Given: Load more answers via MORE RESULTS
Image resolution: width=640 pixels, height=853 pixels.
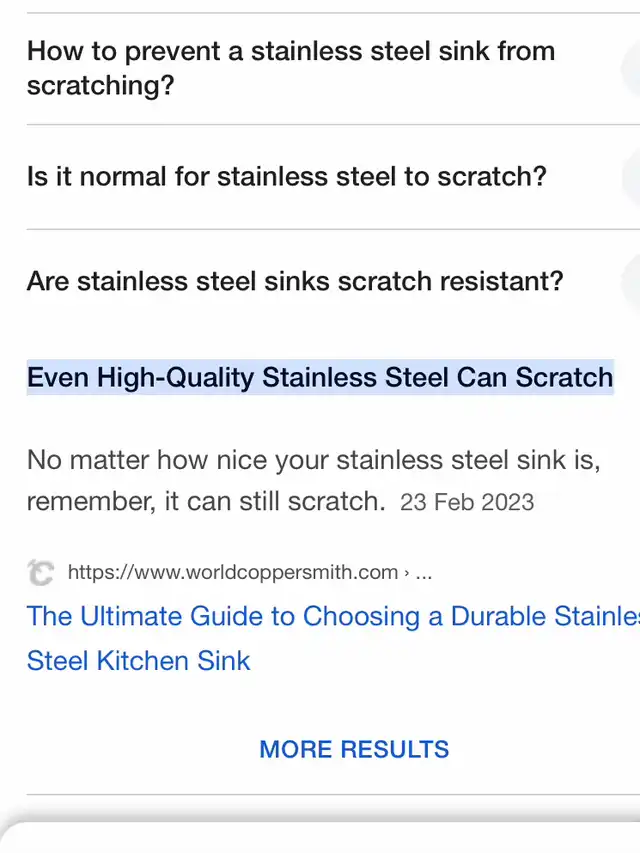Looking at the screenshot, I should click(x=354, y=749).
